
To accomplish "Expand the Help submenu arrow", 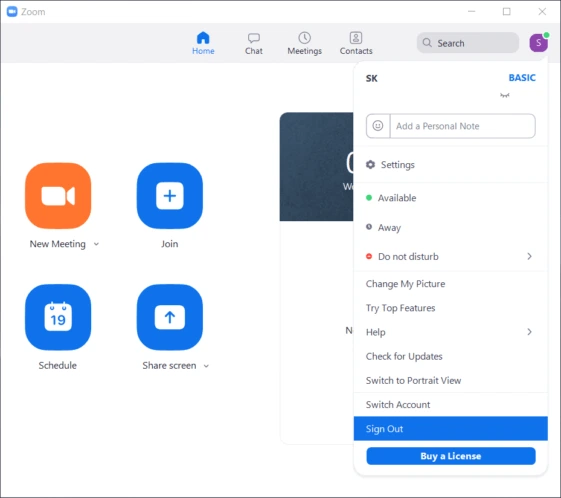I will pyautogui.click(x=530, y=332).
